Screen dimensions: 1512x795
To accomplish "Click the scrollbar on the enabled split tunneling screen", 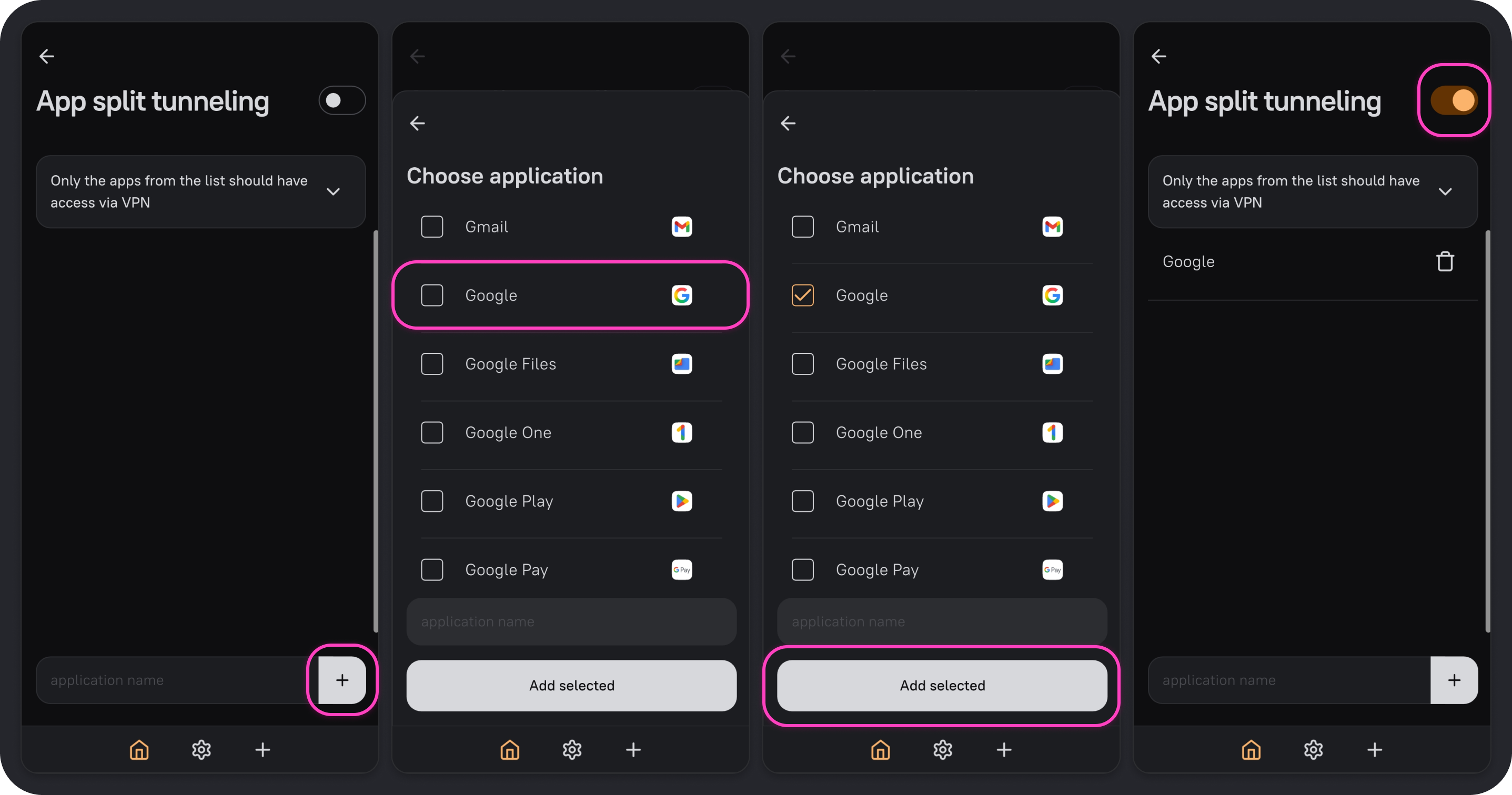I will 1487,431.
